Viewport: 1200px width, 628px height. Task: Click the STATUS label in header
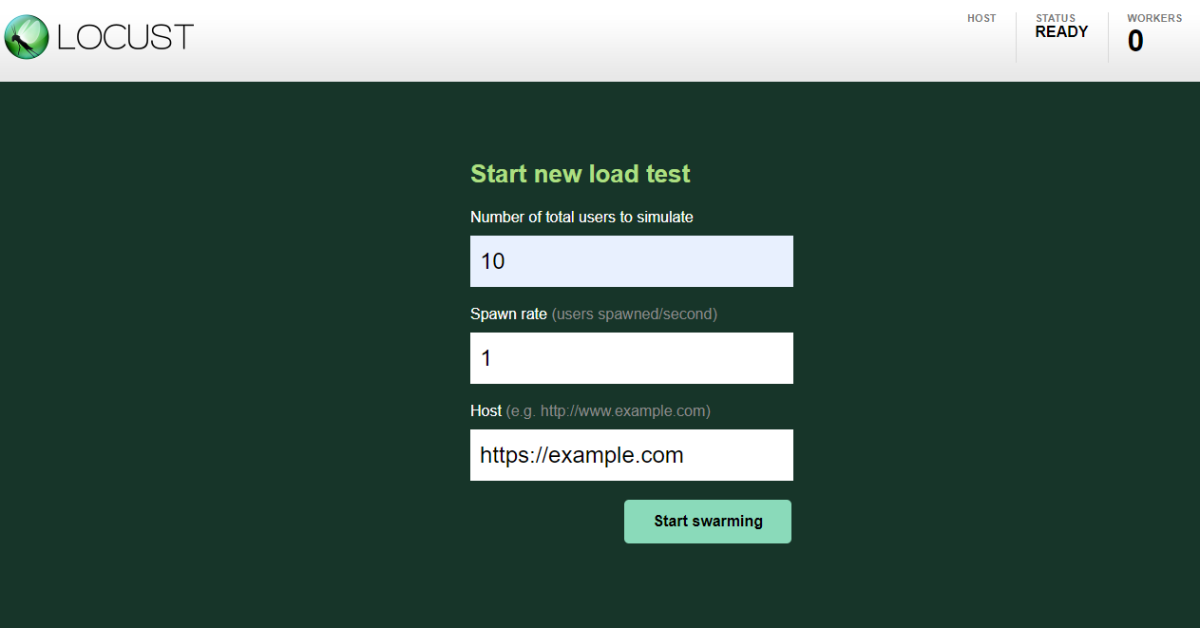point(1056,18)
